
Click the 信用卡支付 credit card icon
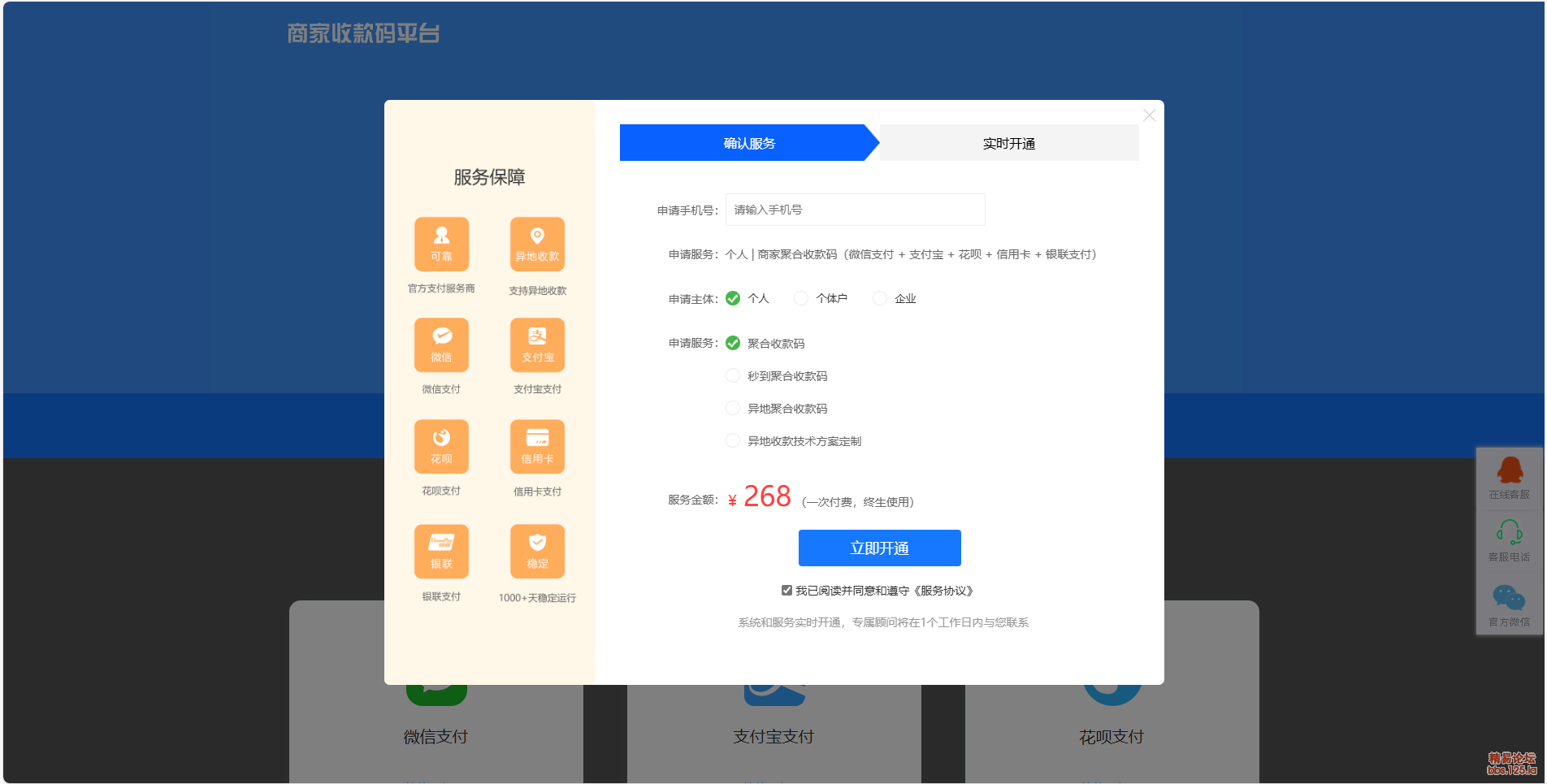[536, 446]
